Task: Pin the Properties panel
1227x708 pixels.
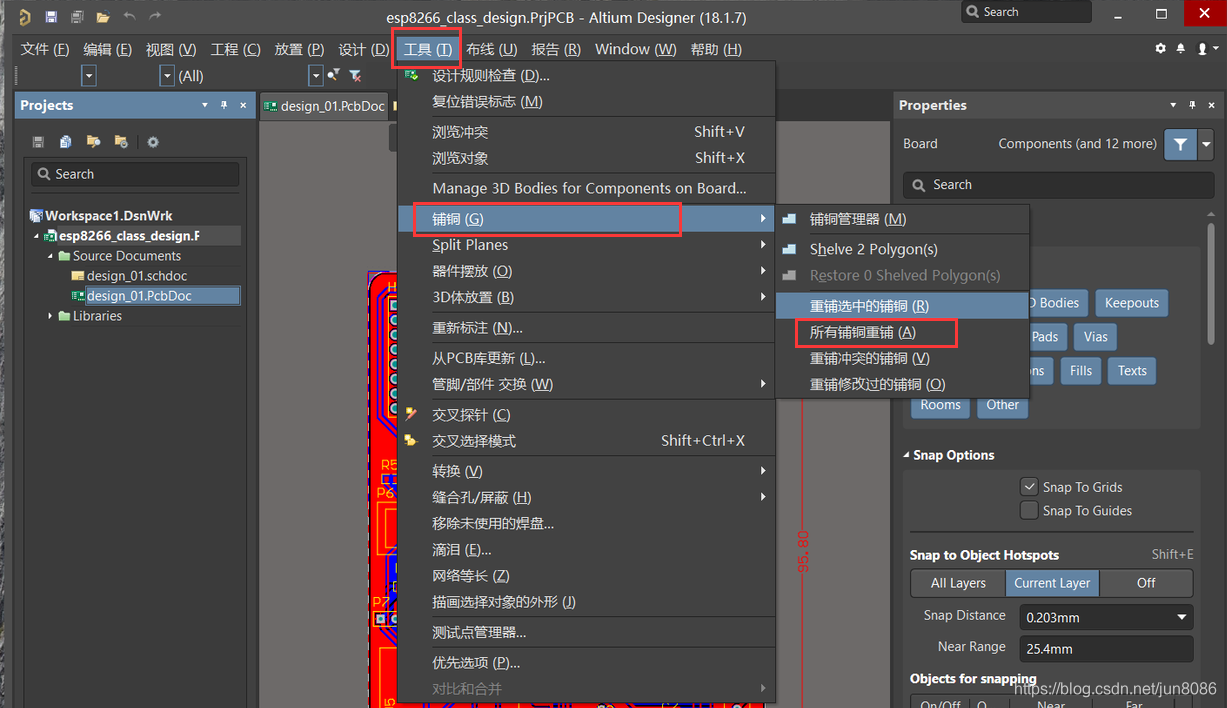Action: click(1191, 105)
